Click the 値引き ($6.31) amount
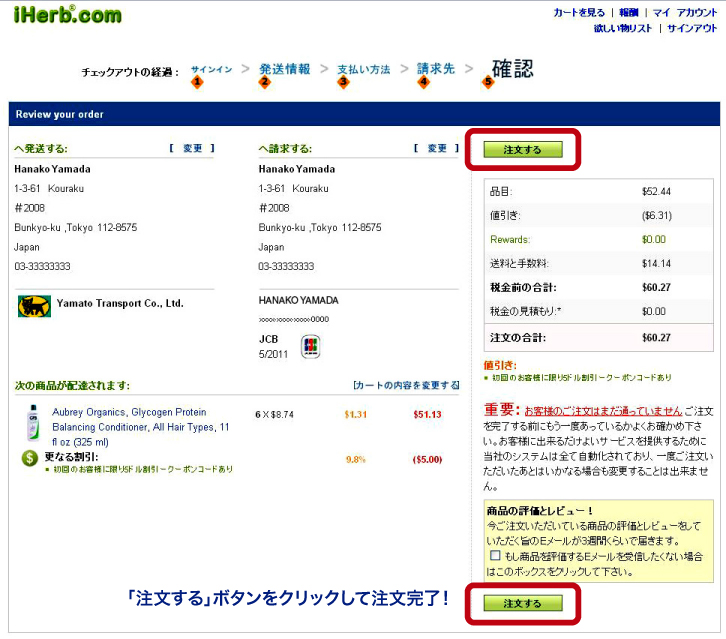 657,215
